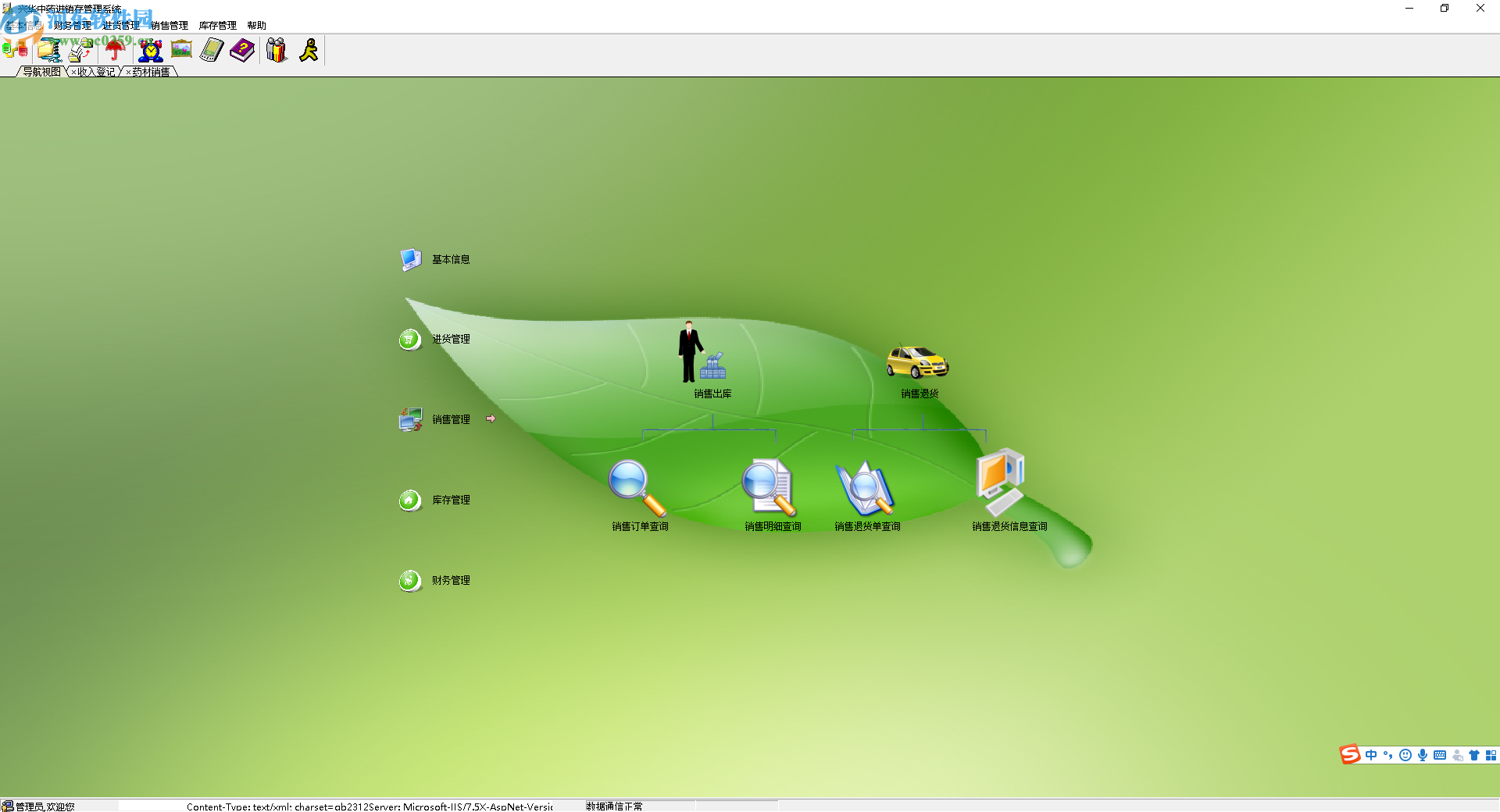The image size is (1500, 812).
Task: Toggle the input method punctuation mode
Action: point(1388,755)
